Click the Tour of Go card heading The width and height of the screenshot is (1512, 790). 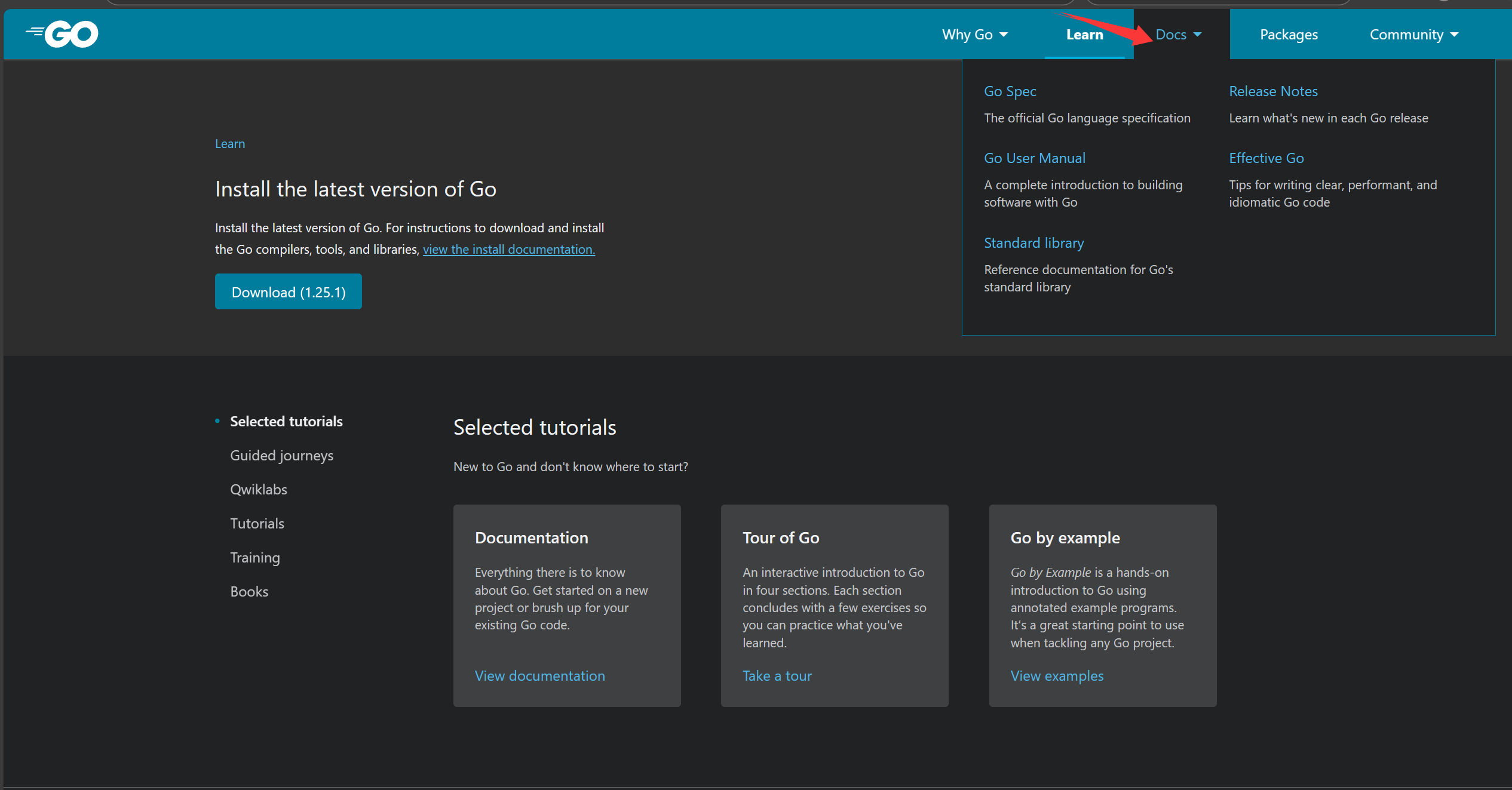[780, 538]
